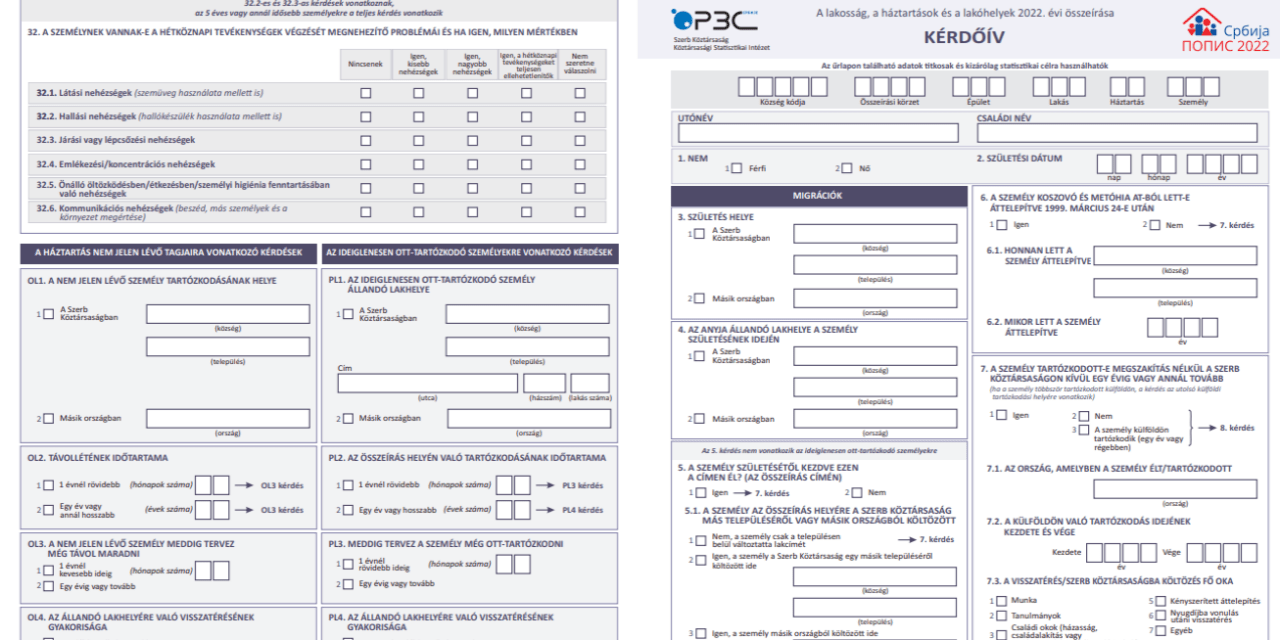Image resolution: width=1280 pixels, height=640 pixels.
Task: Select Kényszerített áttelepítés reason checkbox
Action: (x=1160, y=601)
